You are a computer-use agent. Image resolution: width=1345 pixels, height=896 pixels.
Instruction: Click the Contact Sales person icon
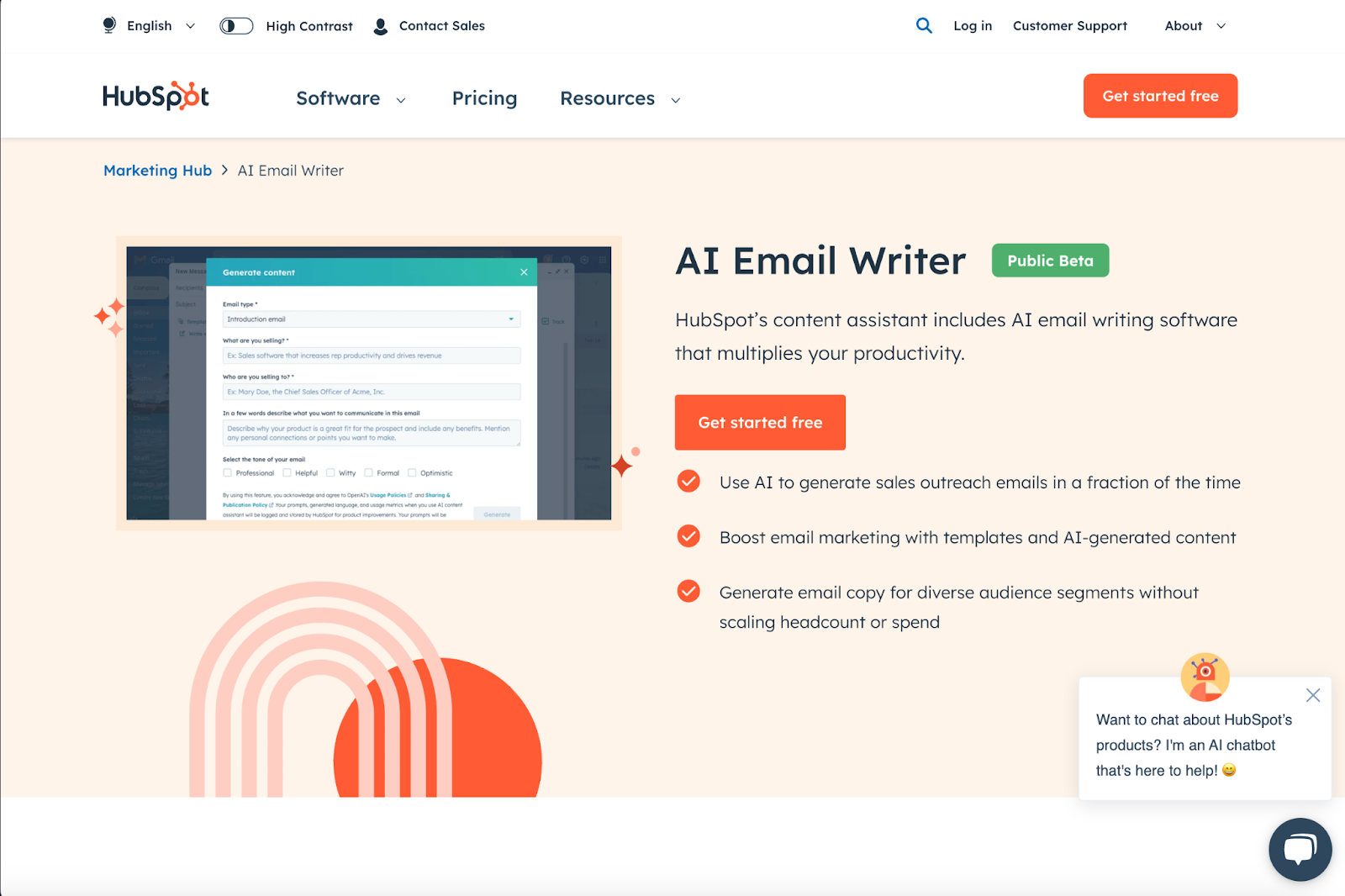(381, 26)
